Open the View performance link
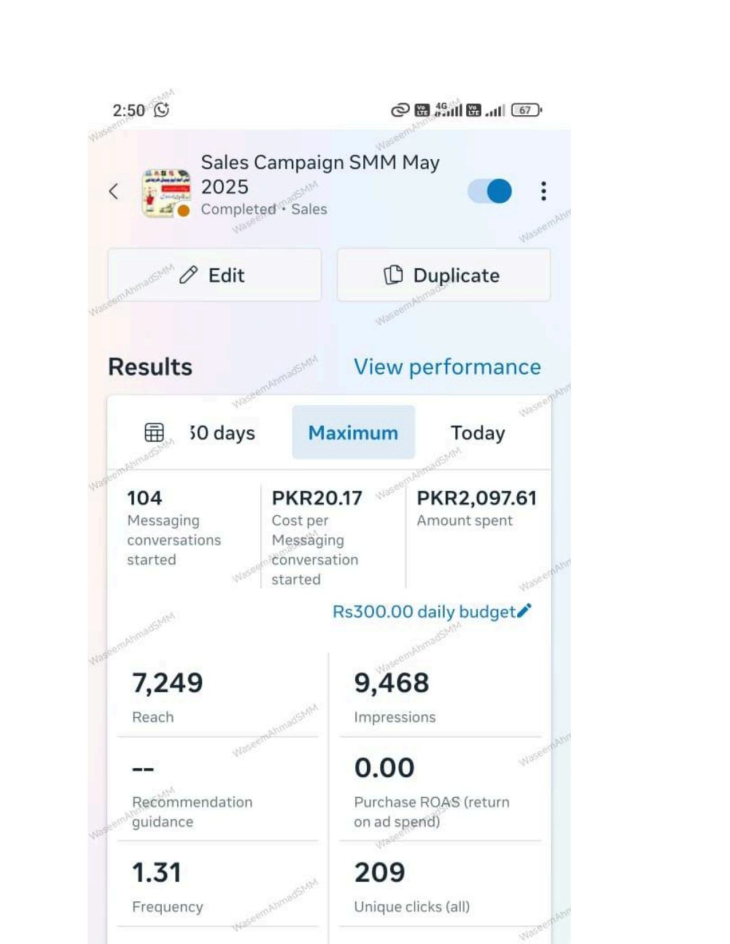The width and height of the screenshot is (730, 944). click(447, 367)
